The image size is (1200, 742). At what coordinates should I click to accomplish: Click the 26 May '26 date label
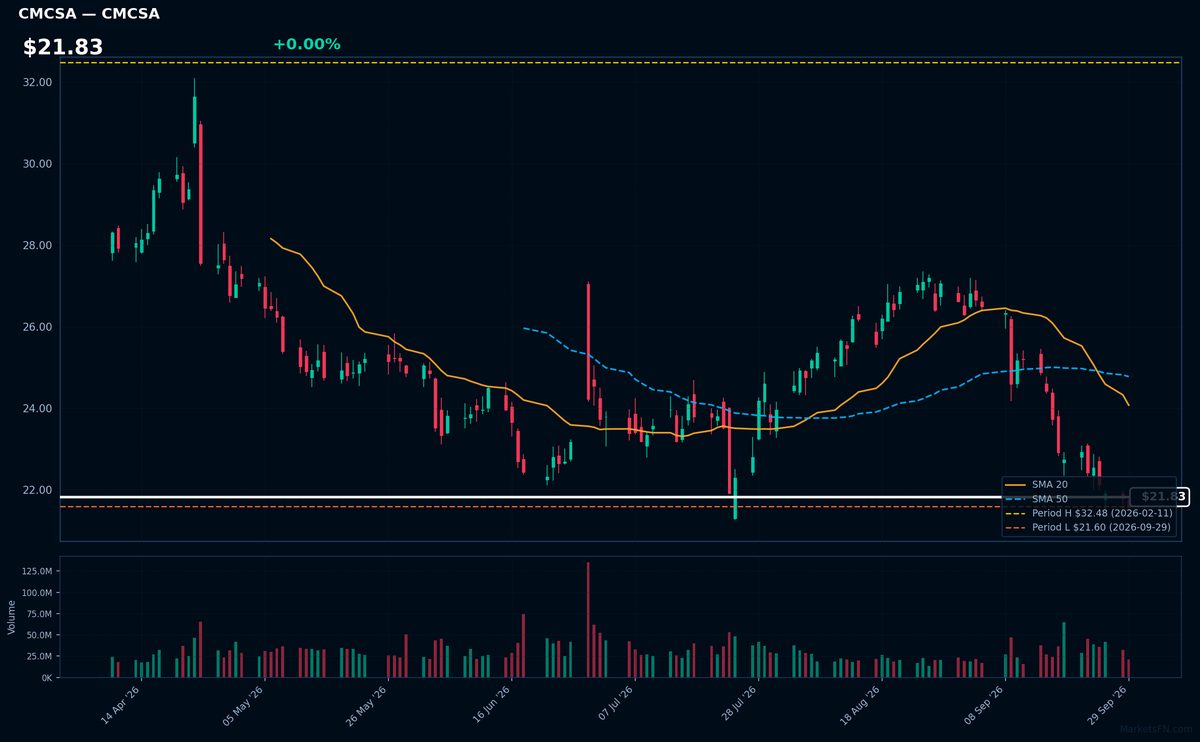[x=366, y=705]
